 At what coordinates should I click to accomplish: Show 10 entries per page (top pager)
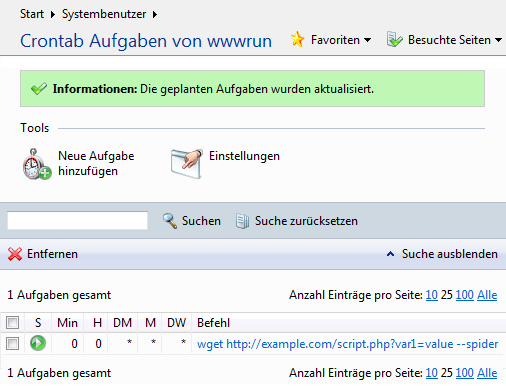pos(432,295)
